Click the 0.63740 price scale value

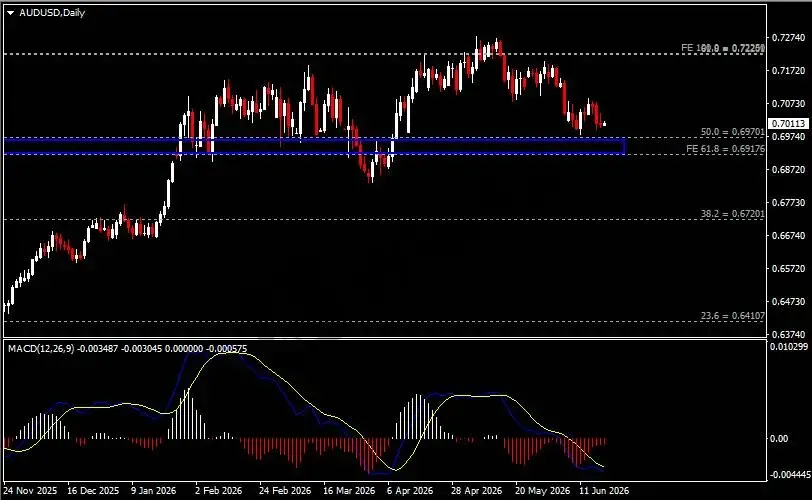point(789,334)
